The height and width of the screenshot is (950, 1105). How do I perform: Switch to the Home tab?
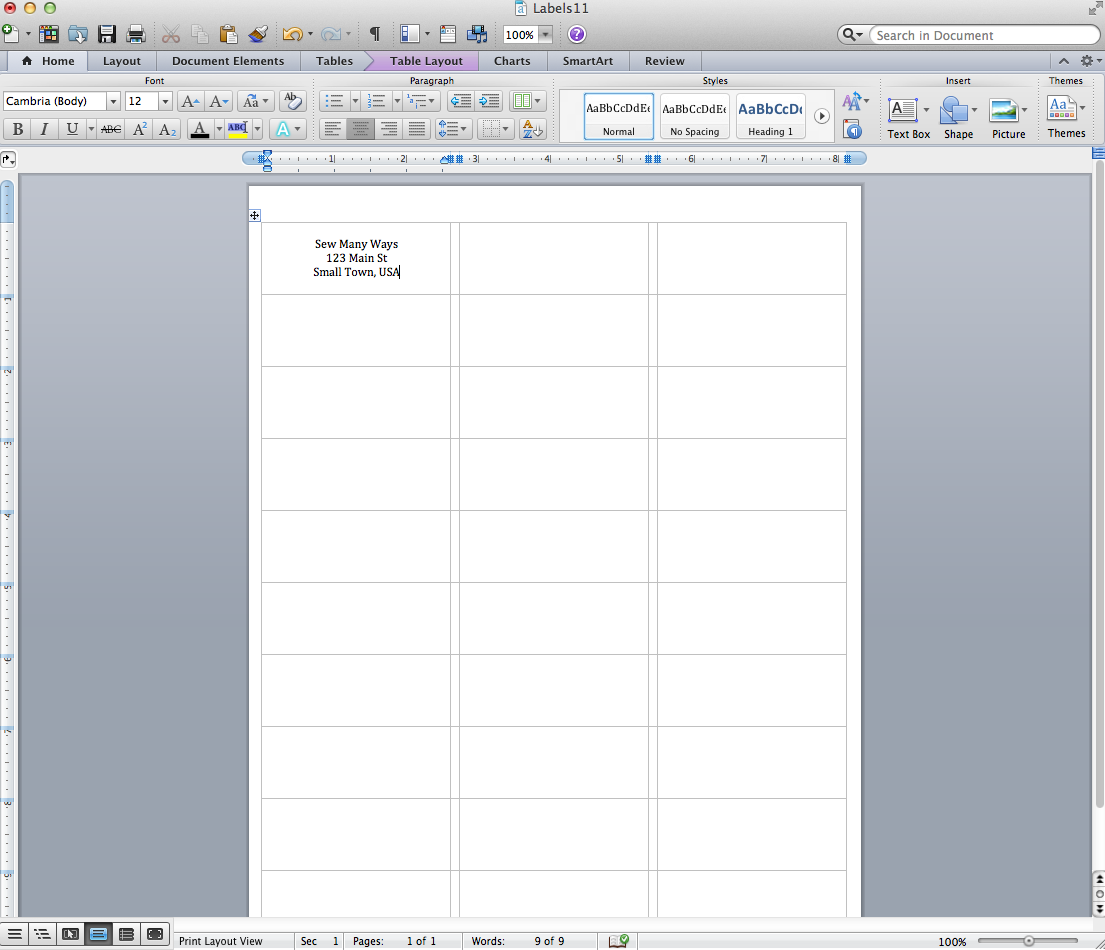coord(48,61)
